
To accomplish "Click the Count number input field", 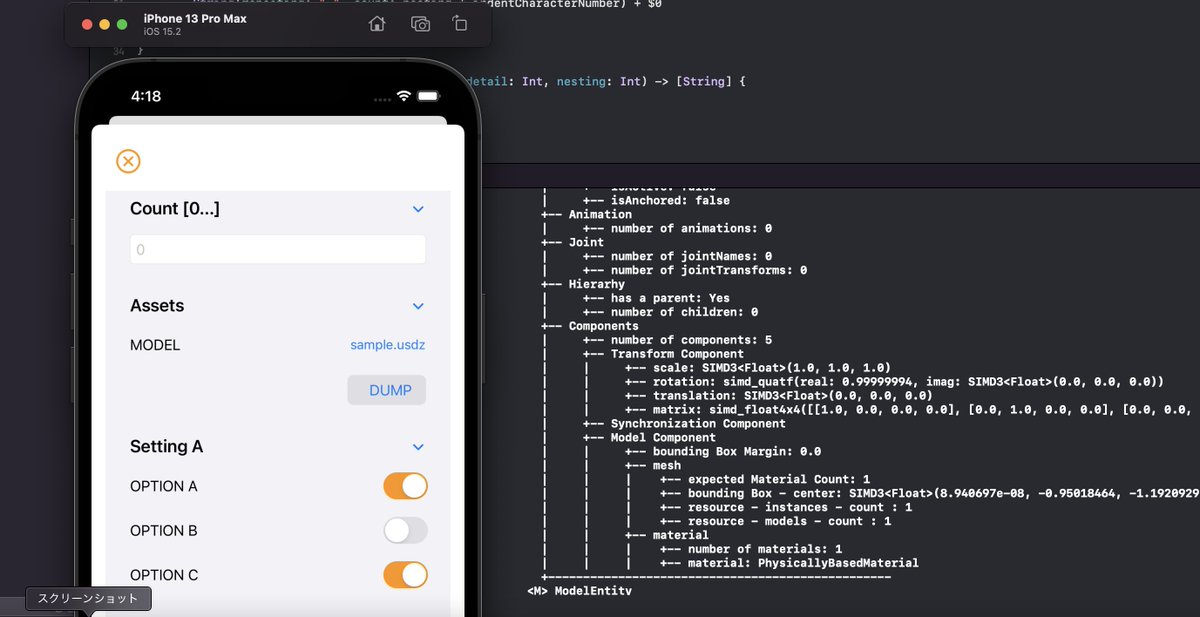I will pyautogui.click(x=278, y=249).
